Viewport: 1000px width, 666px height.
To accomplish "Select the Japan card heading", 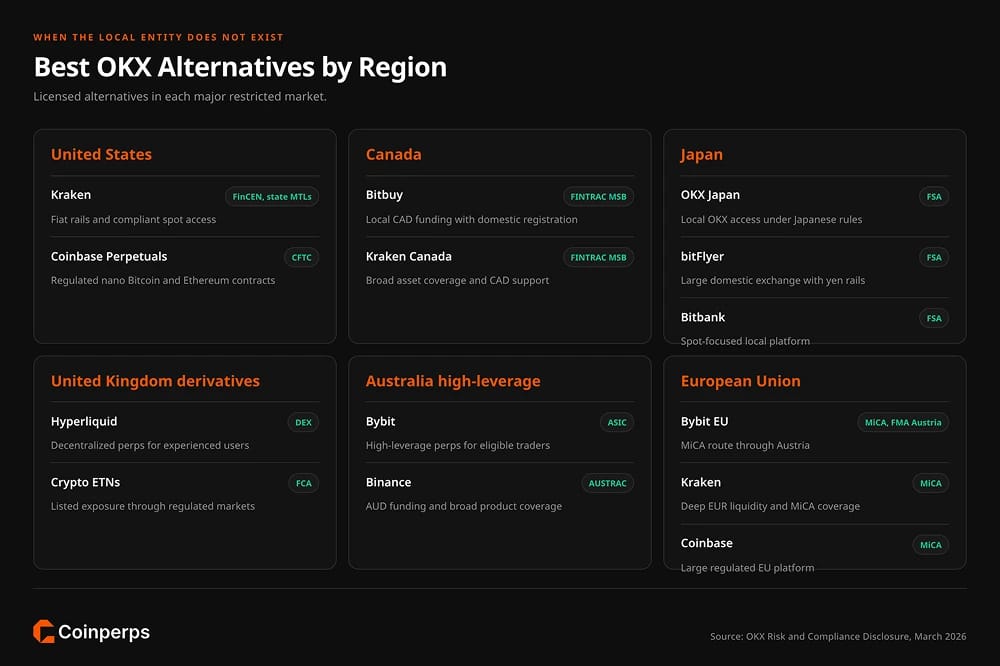I will tap(702, 155).
